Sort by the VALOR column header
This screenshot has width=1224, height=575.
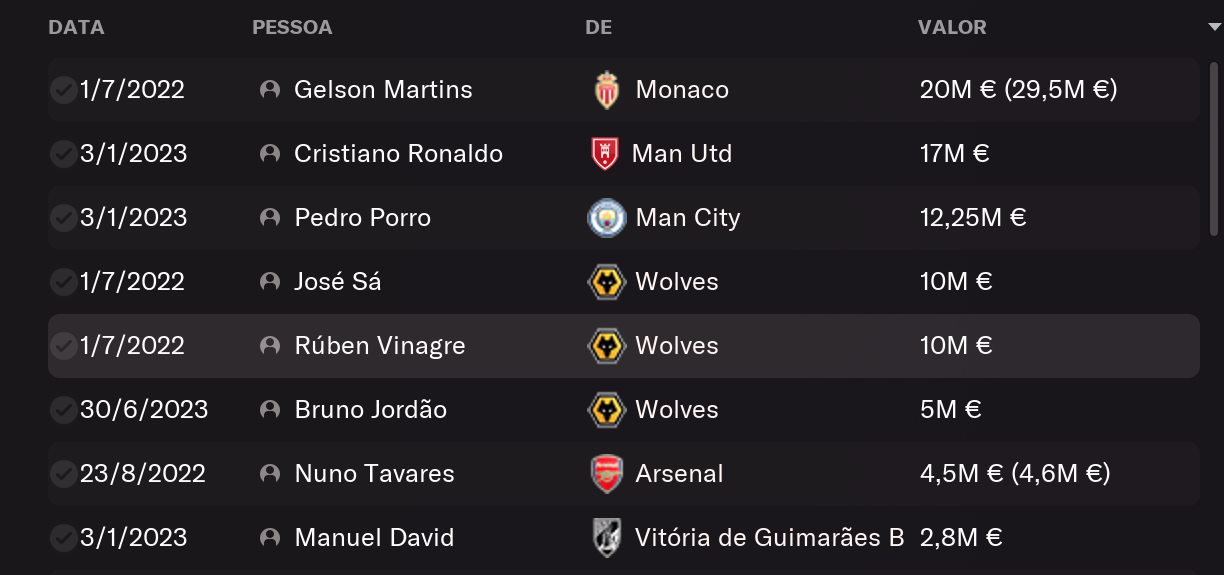[x=952, y=28]
